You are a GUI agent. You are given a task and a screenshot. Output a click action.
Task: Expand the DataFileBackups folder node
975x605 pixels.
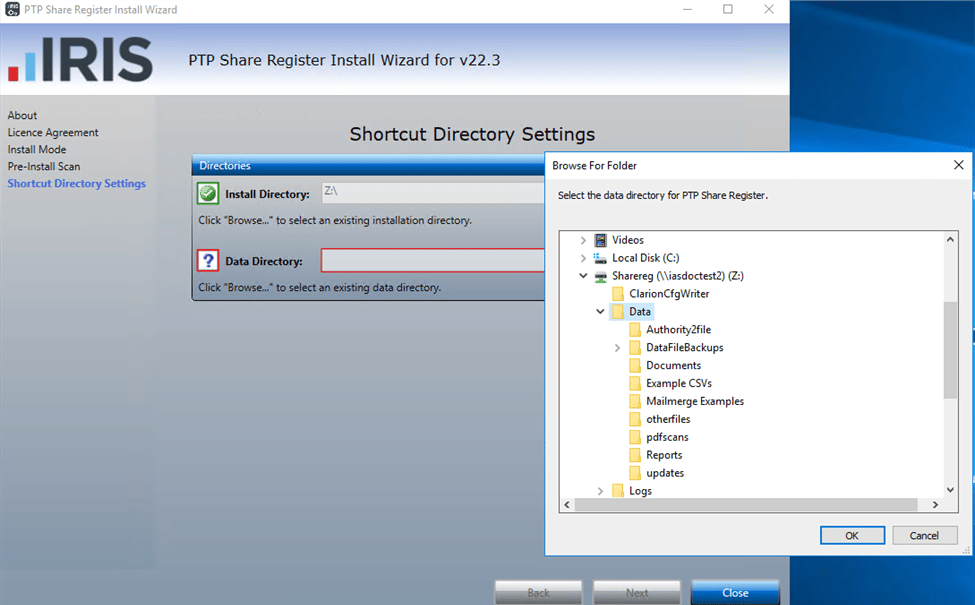pyautogui.click(x=617, y=348)
